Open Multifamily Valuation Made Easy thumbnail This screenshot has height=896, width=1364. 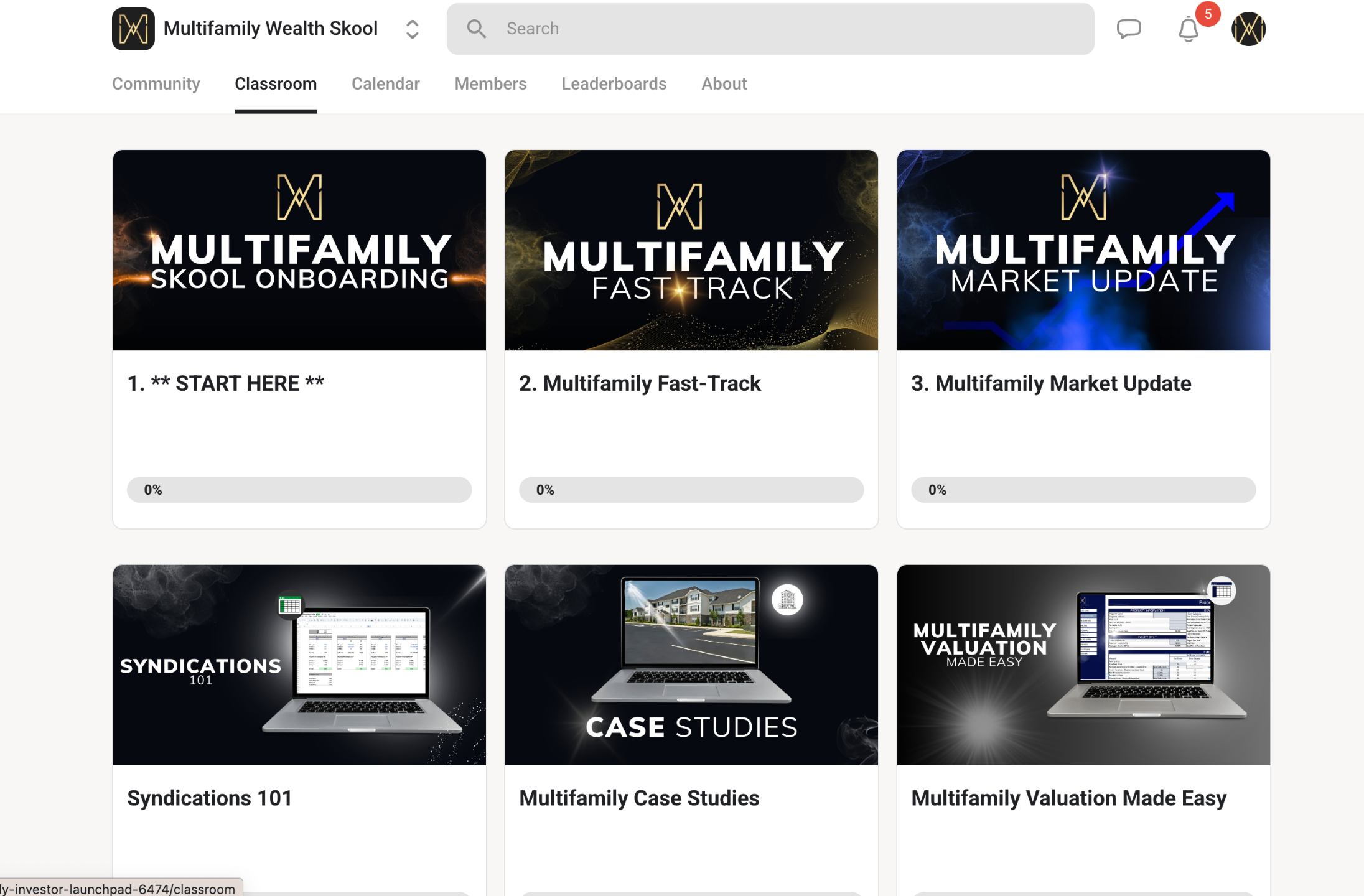1083,665
